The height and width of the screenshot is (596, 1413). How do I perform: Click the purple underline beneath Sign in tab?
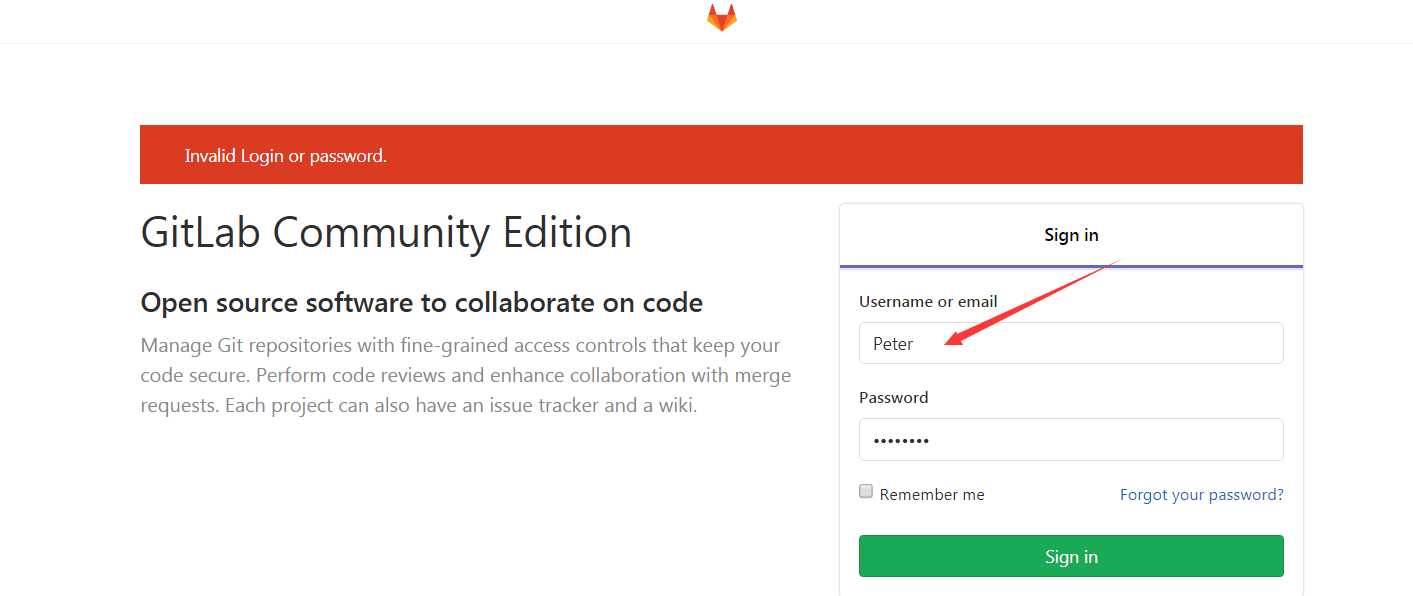(x=1071, y=267)
